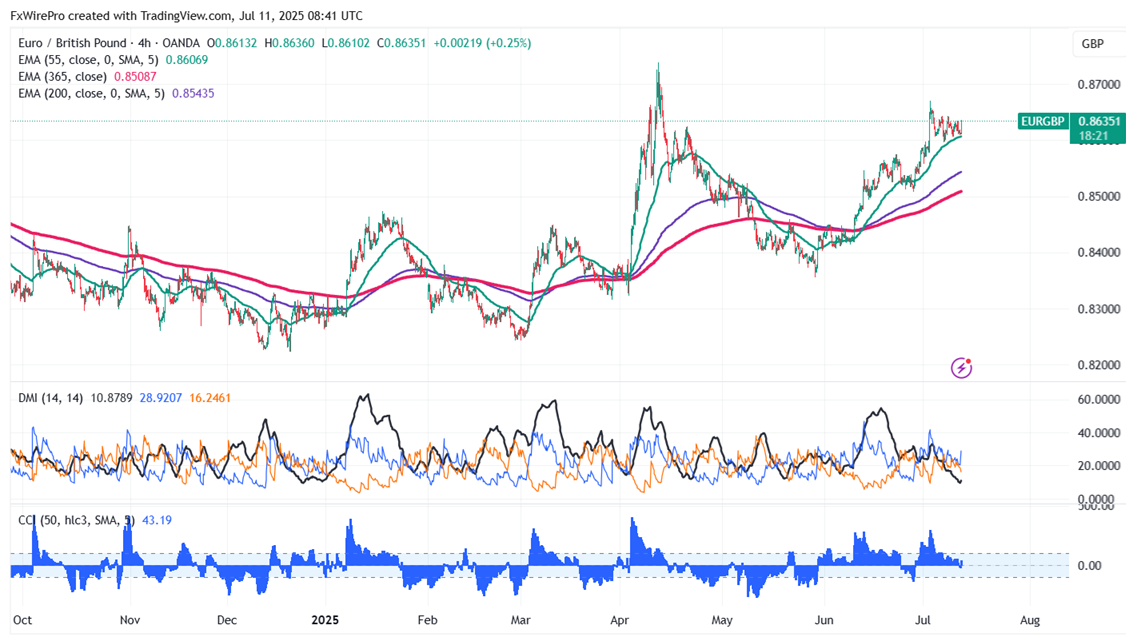1126x635 pixels.
Task: Click the EMA 365 value 0.85087
Action: pos(135,76)
